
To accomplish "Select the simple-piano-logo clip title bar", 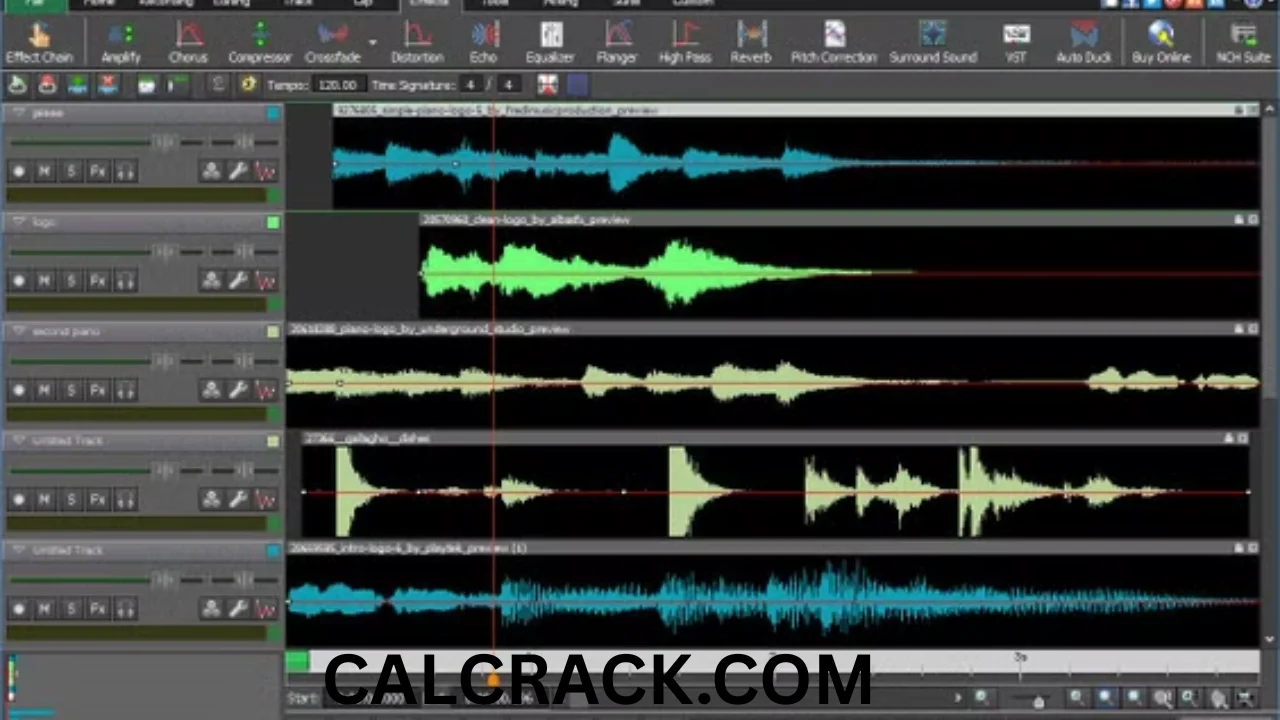I will click(x=795, y=110).
